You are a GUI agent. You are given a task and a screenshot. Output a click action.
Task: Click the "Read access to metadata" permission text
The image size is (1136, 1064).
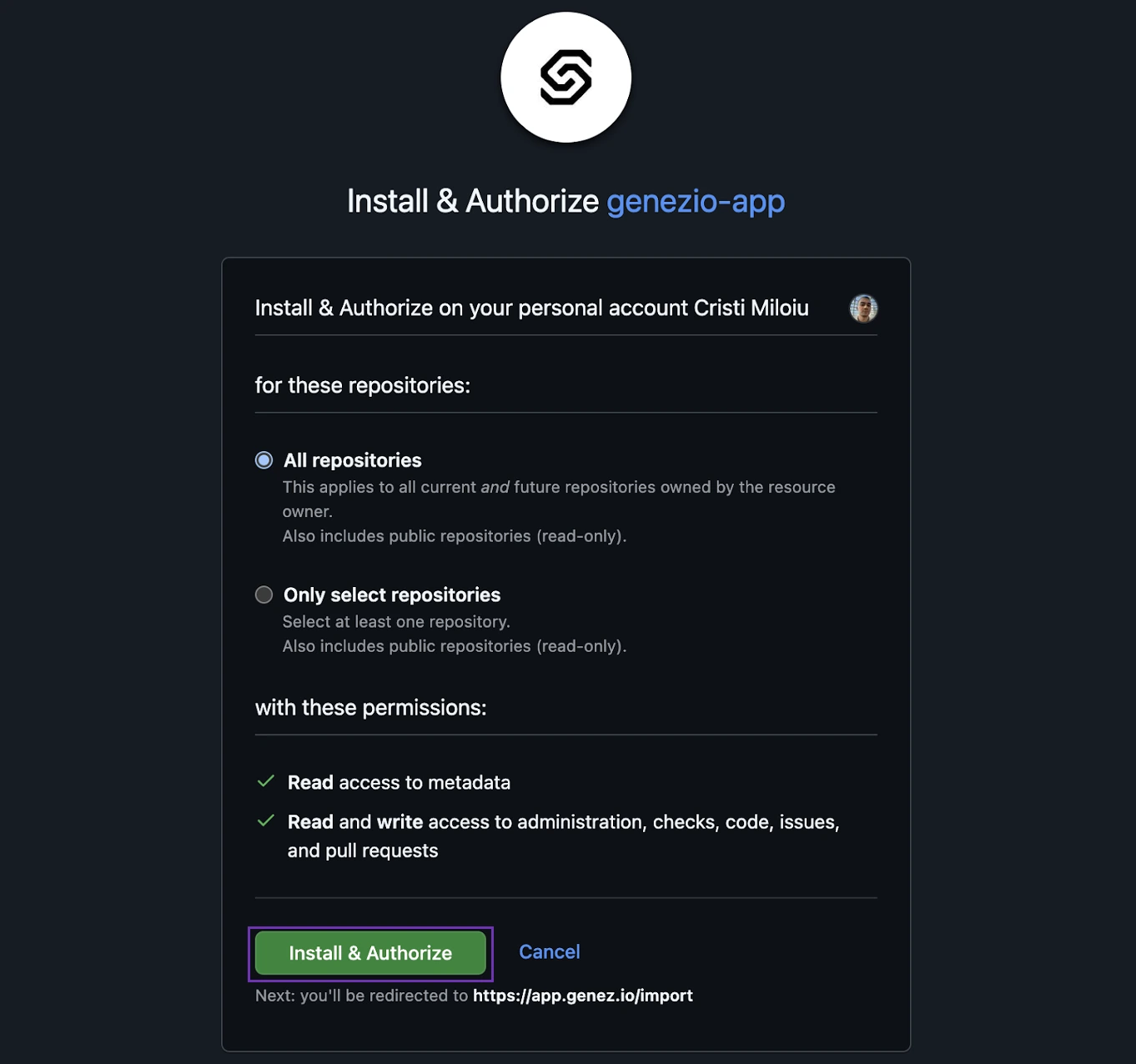399,782
